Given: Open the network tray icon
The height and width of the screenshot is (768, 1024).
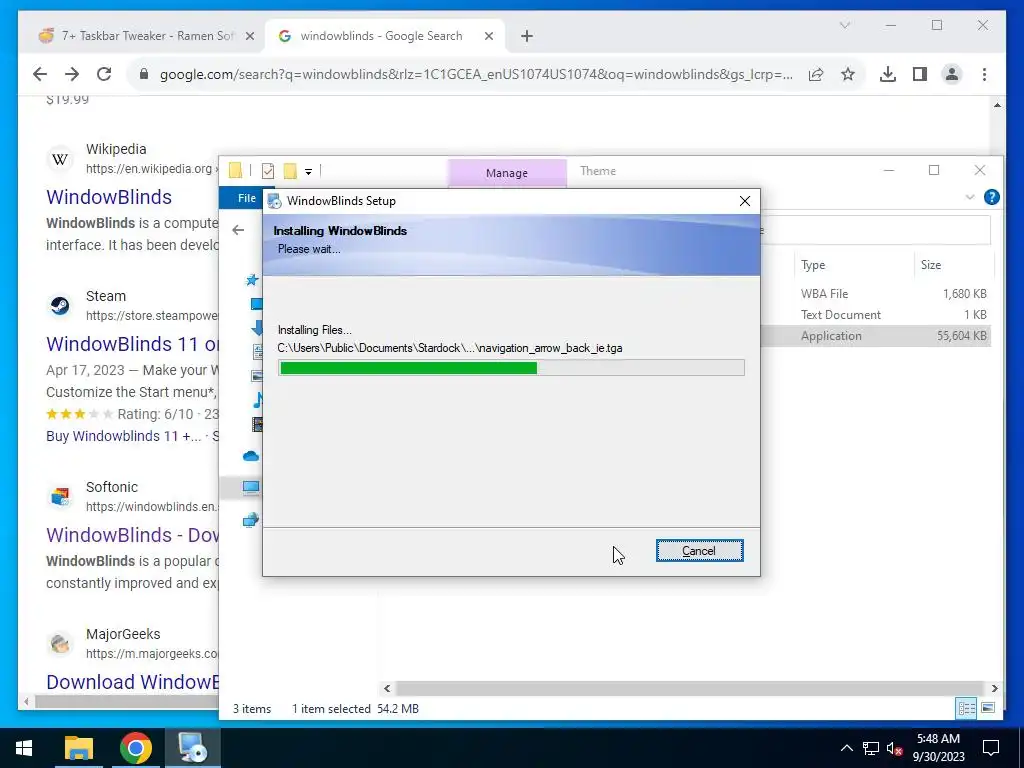Looking at the screenshot, I should point(871,748).
